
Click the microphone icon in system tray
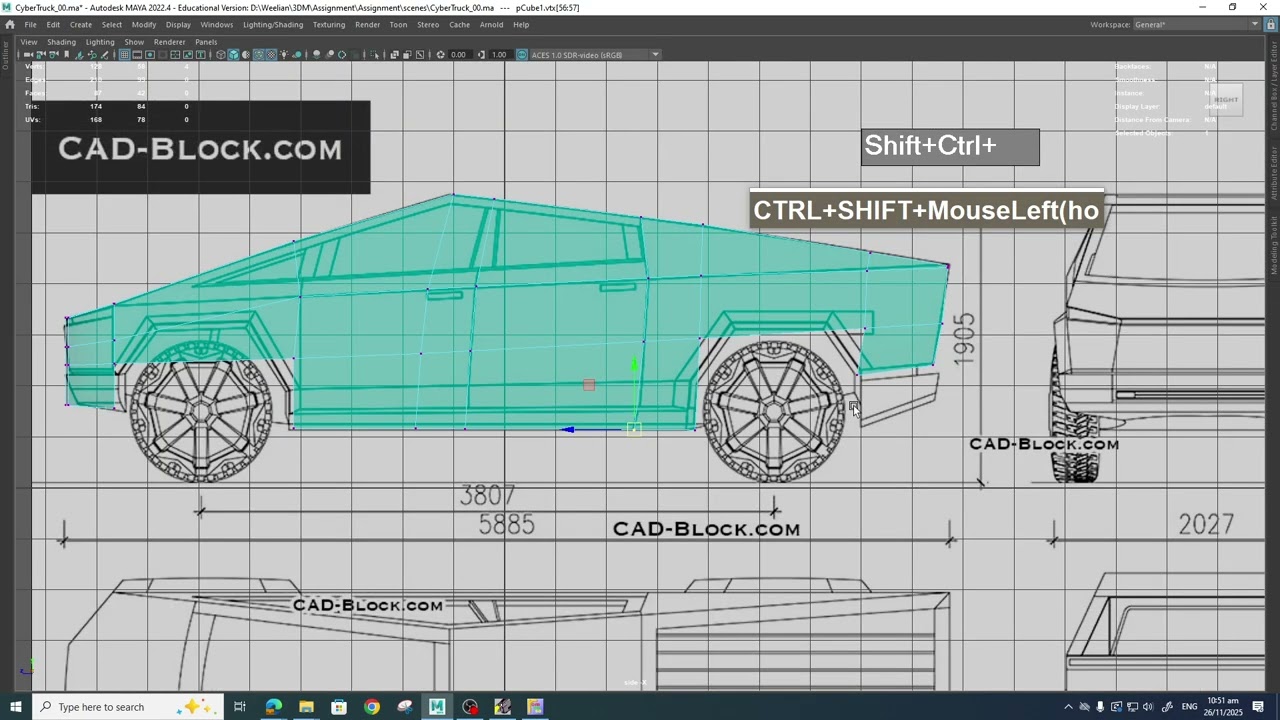pos(1100,707)
